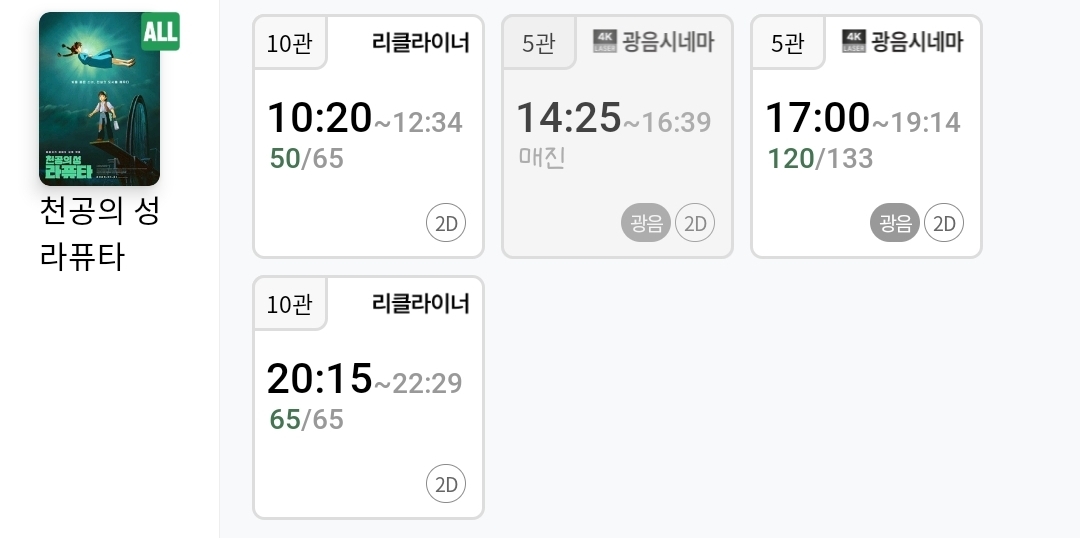Viewport: 1080px width, 538px height.
Task: Click the 2D badge on the 14:25 showtime
Action: 695,223
